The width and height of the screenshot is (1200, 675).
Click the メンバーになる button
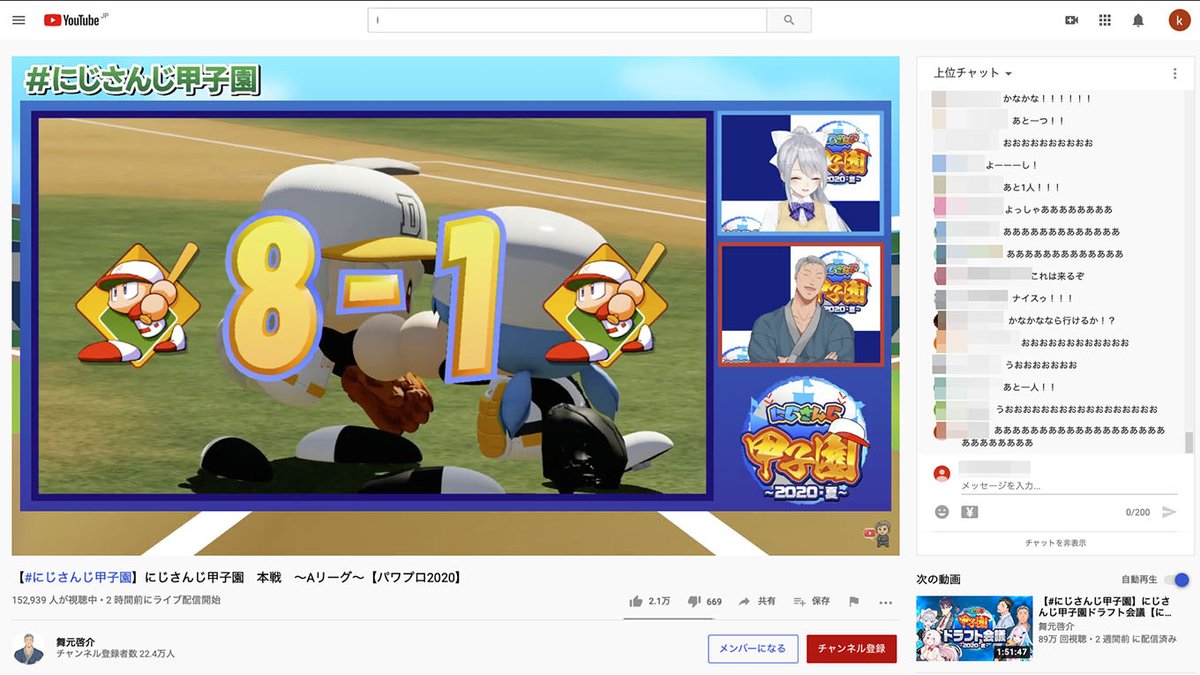pos(753,648)
